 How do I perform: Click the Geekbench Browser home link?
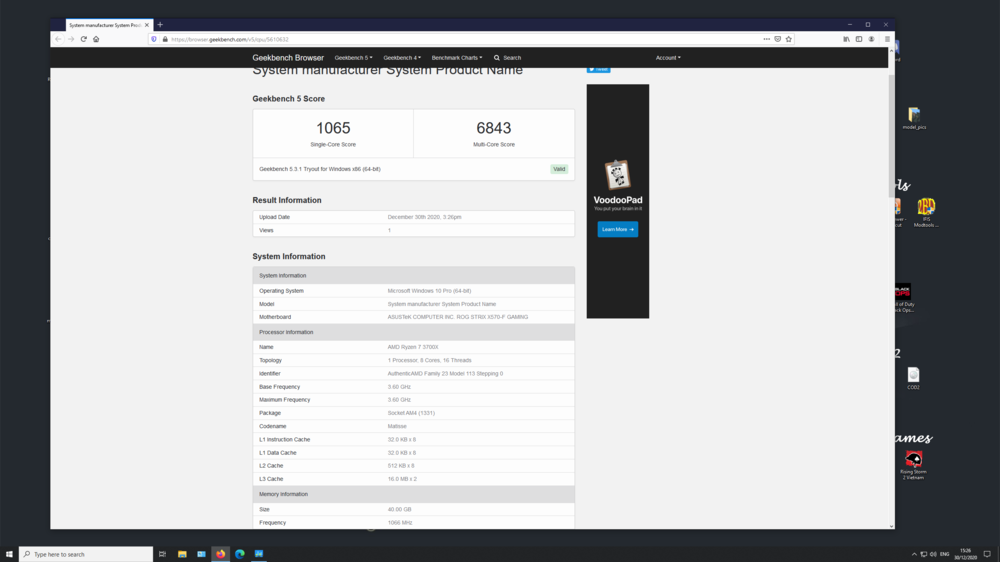(288, 58)
